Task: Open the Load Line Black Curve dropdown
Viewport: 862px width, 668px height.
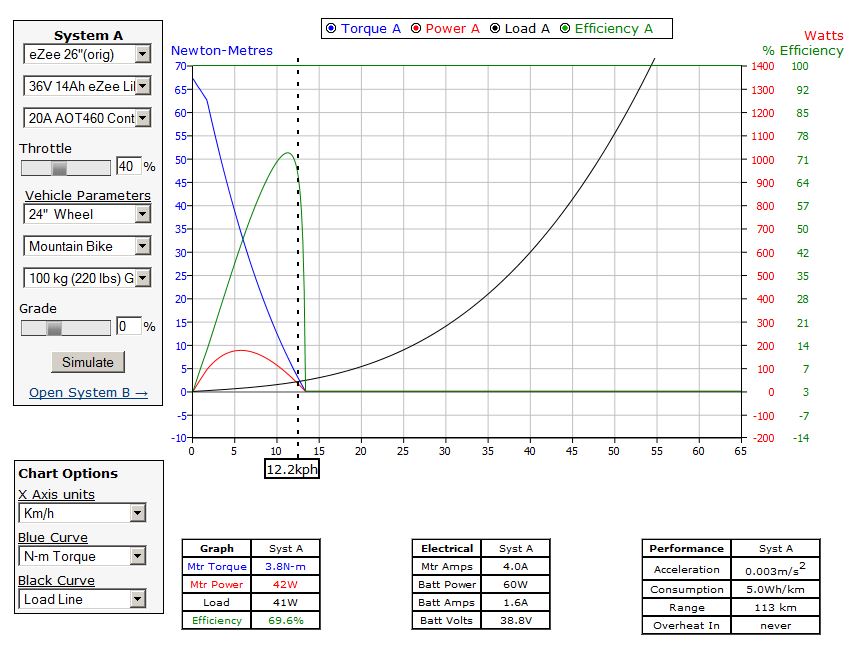Action: tap(82, 599)
